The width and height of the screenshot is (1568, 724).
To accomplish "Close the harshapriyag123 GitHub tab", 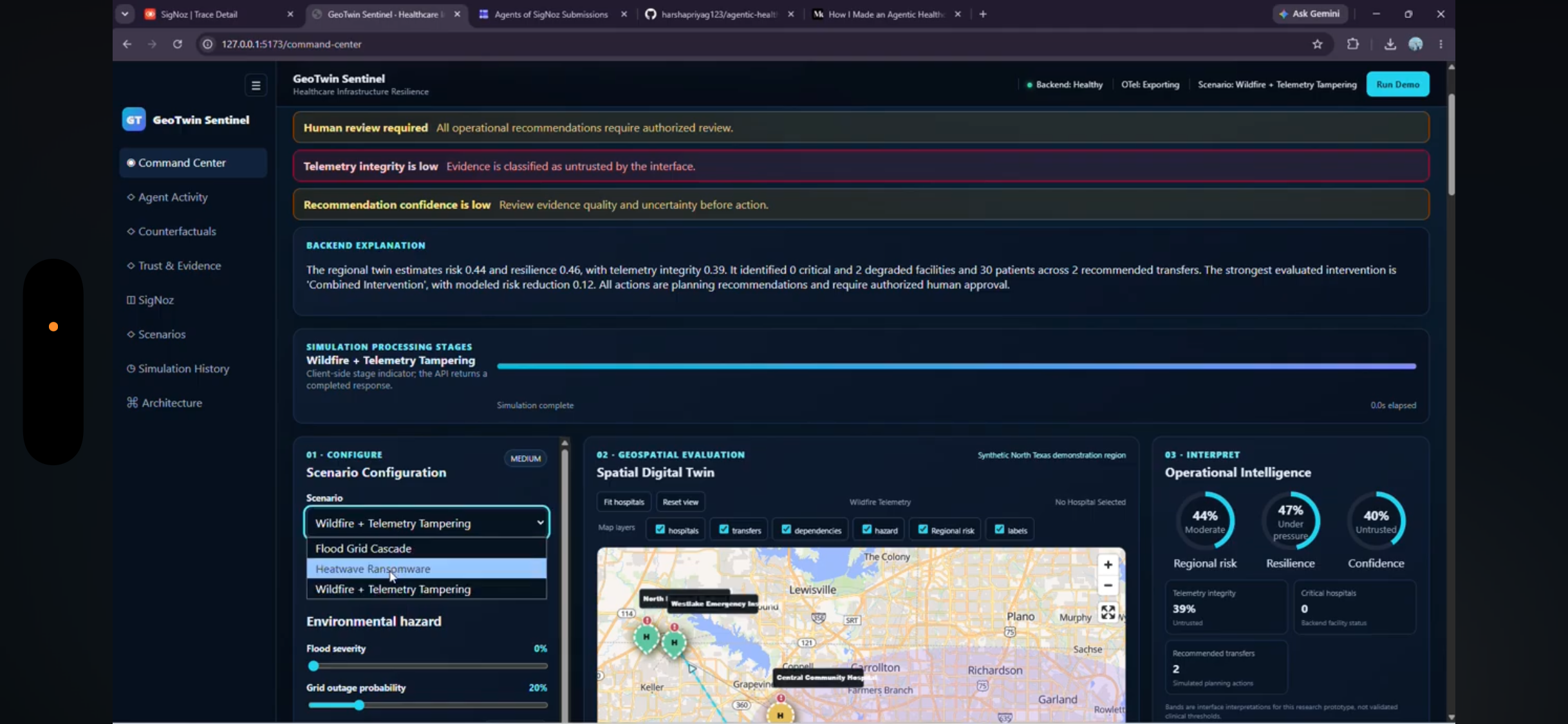I will 790,14.
